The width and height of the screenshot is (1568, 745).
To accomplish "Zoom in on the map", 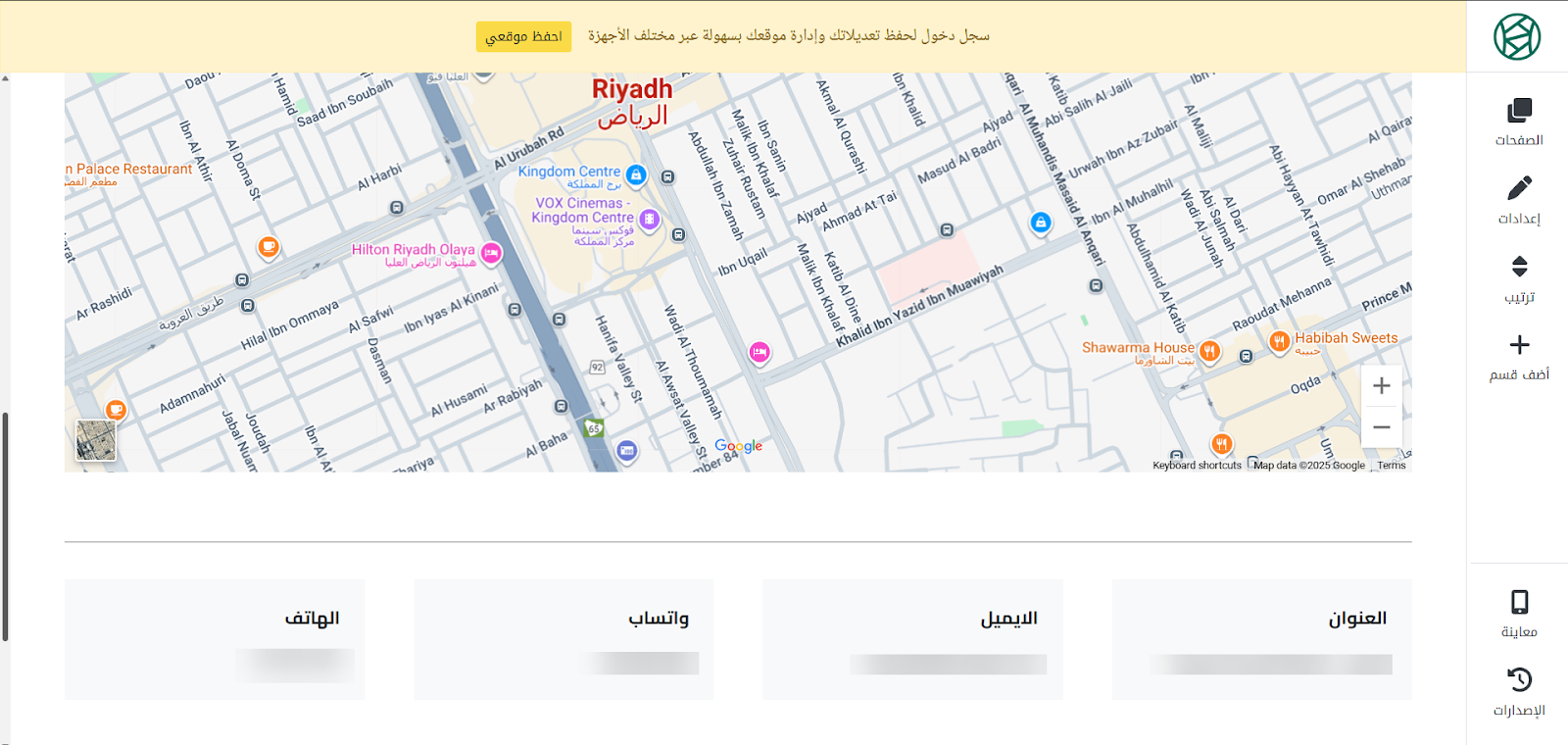I will point(1381,386).
